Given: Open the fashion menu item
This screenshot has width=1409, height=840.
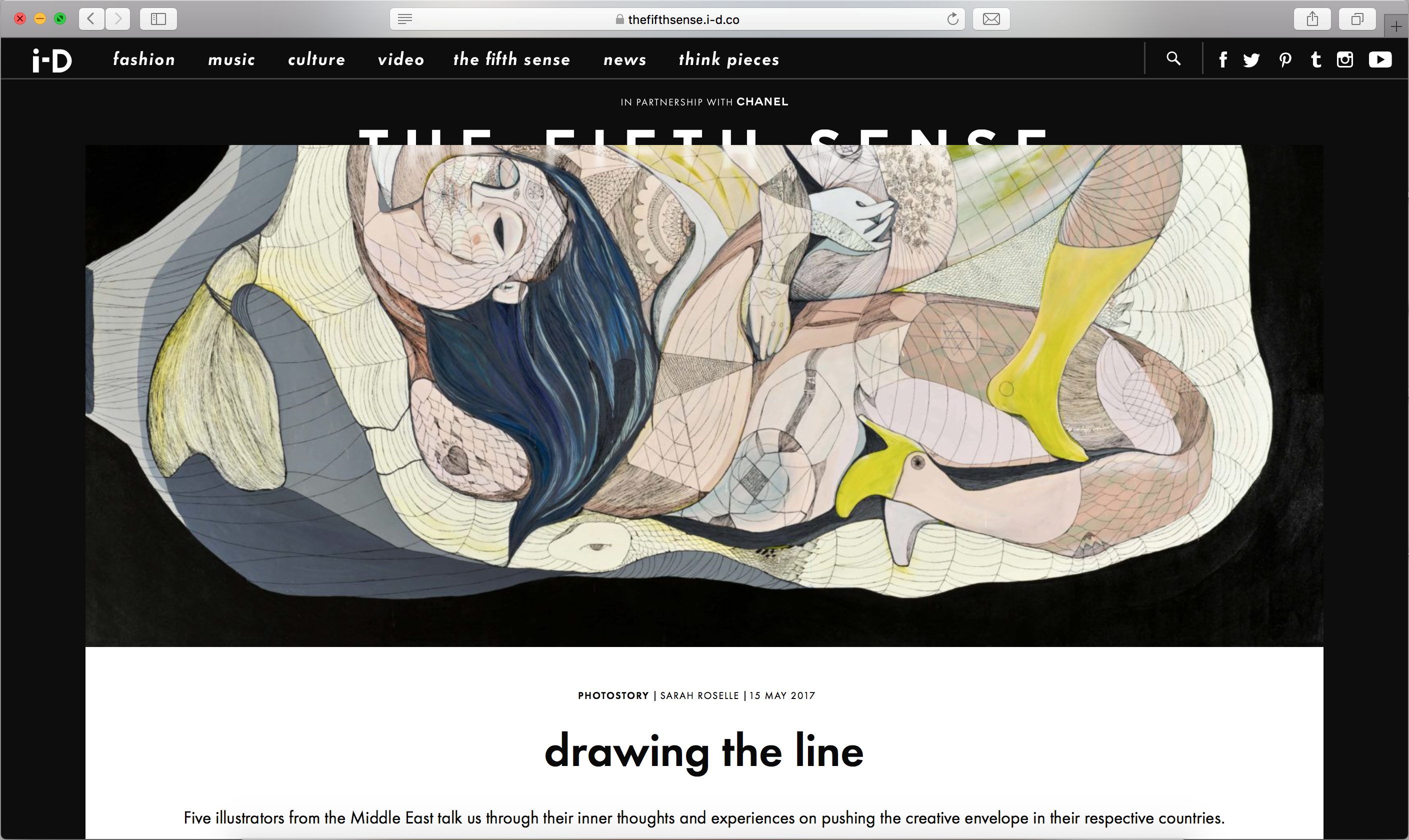Looking at the screenshot, I should [x=144, y=59].
